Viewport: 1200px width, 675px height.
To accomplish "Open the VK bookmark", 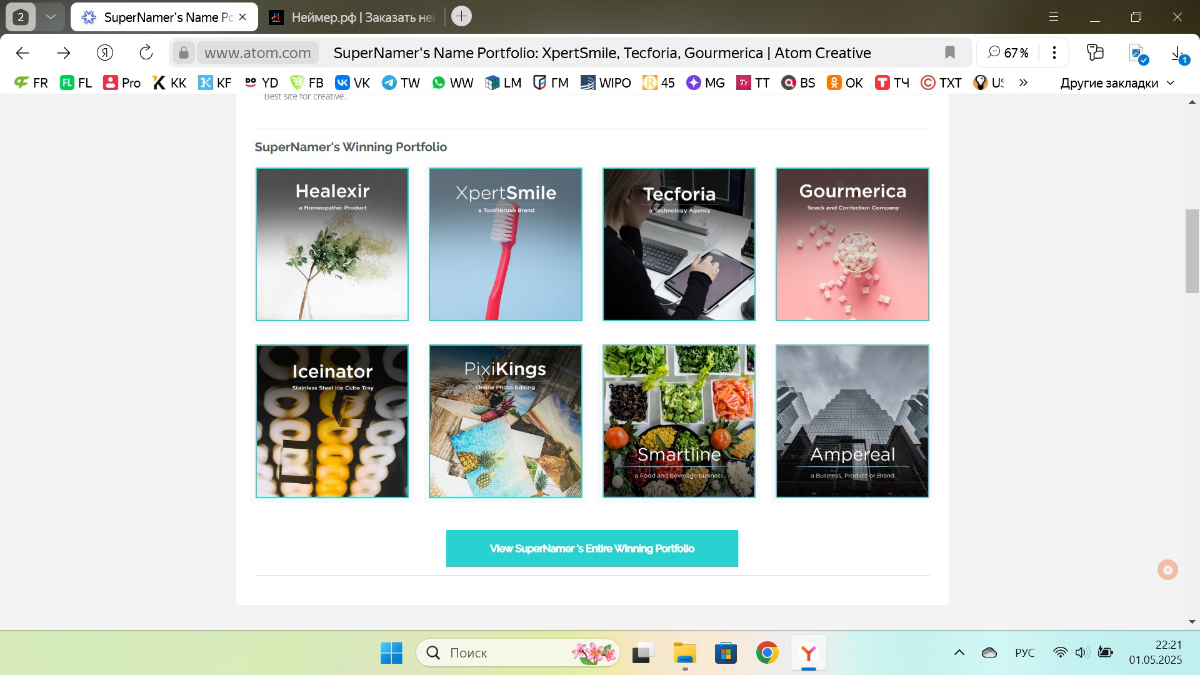I will point(352,83).
